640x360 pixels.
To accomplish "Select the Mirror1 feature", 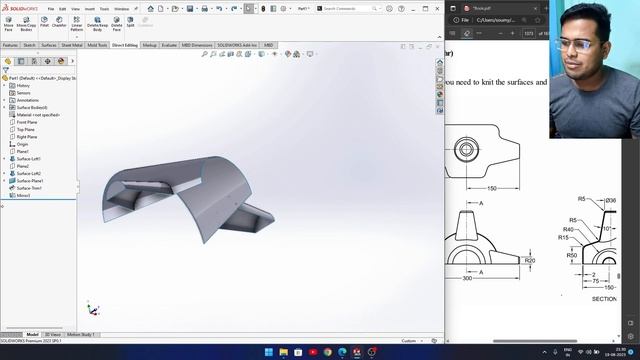I will 23,196.
